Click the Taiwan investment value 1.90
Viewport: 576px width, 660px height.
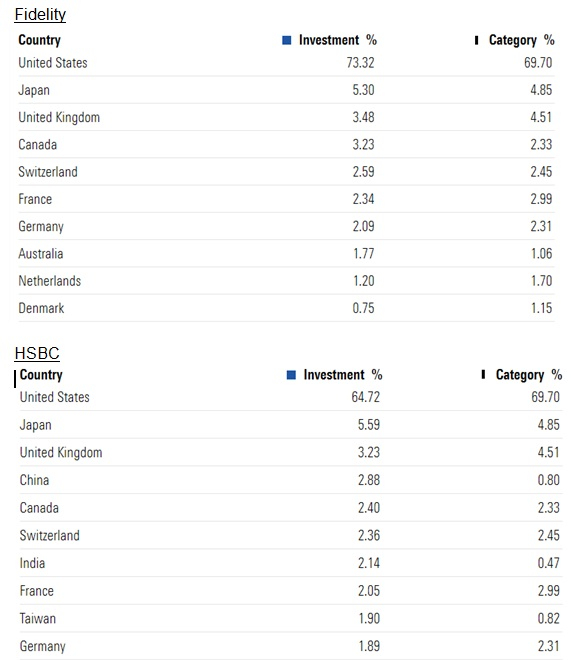coord(369,618)
